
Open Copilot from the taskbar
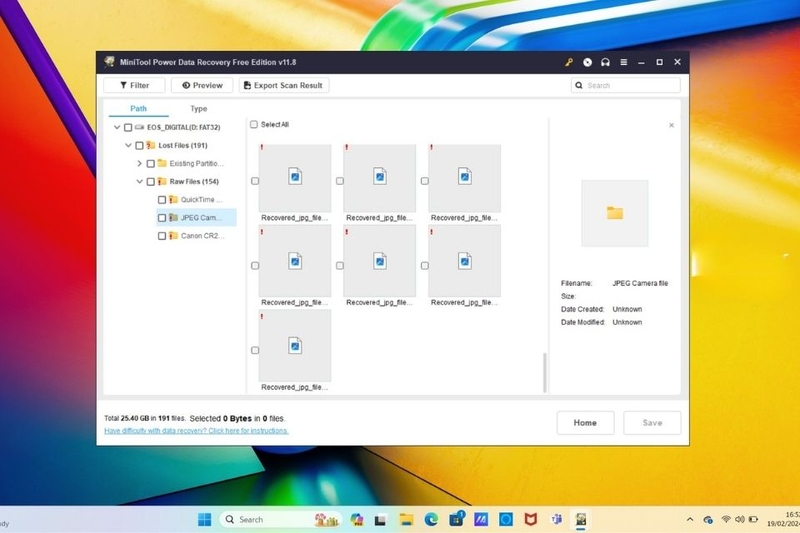pos(357,520)
